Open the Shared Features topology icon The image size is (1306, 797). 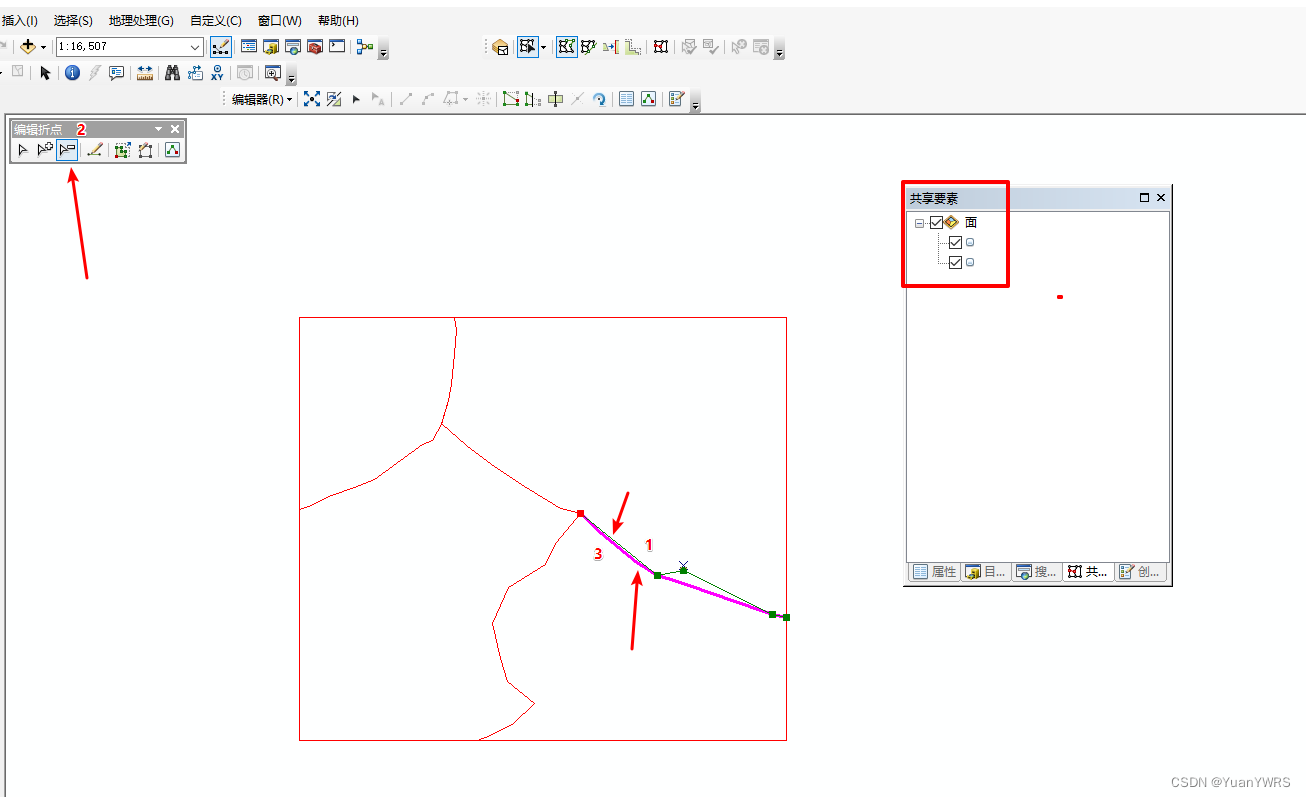pyautogui.click(x=661, y=47)
